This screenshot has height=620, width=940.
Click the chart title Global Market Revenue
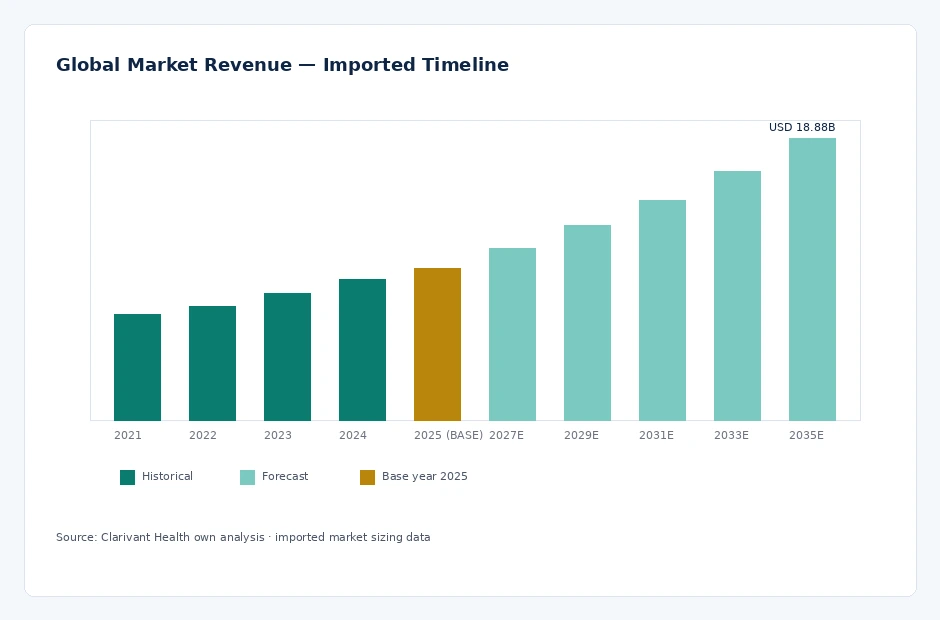coord(174,64)
